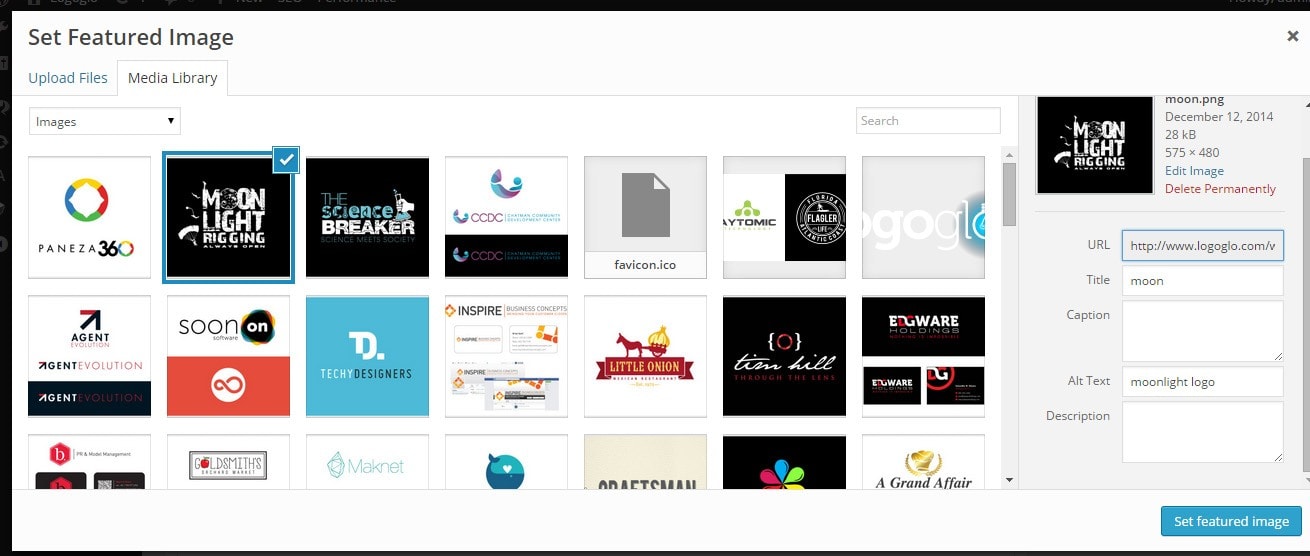This screenshot has width=1310, height=556.
Task: Select the Little Onion restaurant logo
Action: [645, 355]
